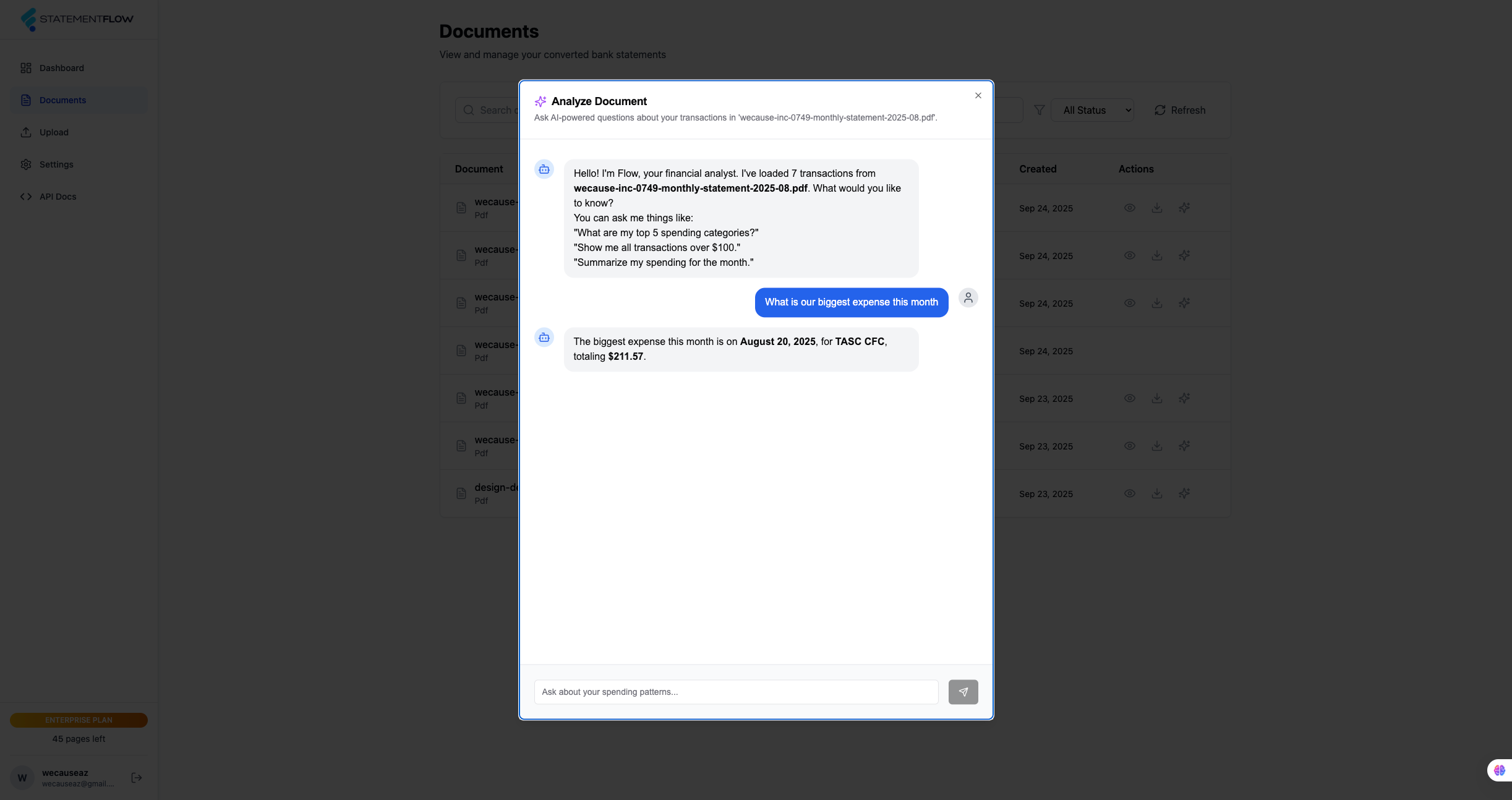This screenshot has width=1512, height=800.
Task: Open the Upload section in the sidebar
Action: (54, 132)
